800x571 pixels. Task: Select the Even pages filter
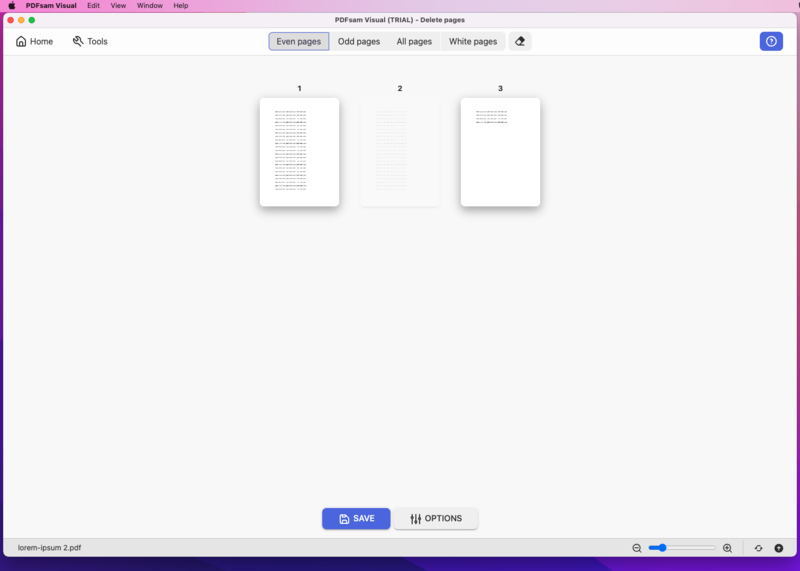click(298, 41)
